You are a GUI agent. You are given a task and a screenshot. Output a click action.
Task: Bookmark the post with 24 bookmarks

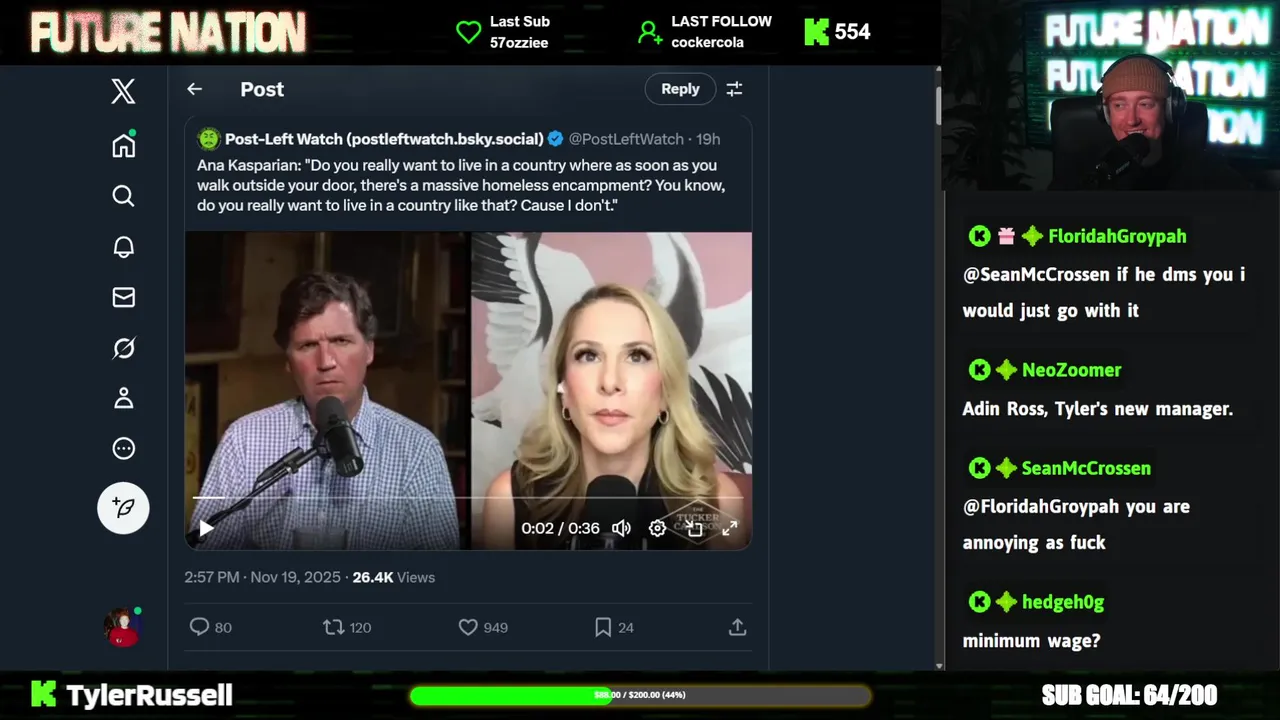click(x=614, y=627)
